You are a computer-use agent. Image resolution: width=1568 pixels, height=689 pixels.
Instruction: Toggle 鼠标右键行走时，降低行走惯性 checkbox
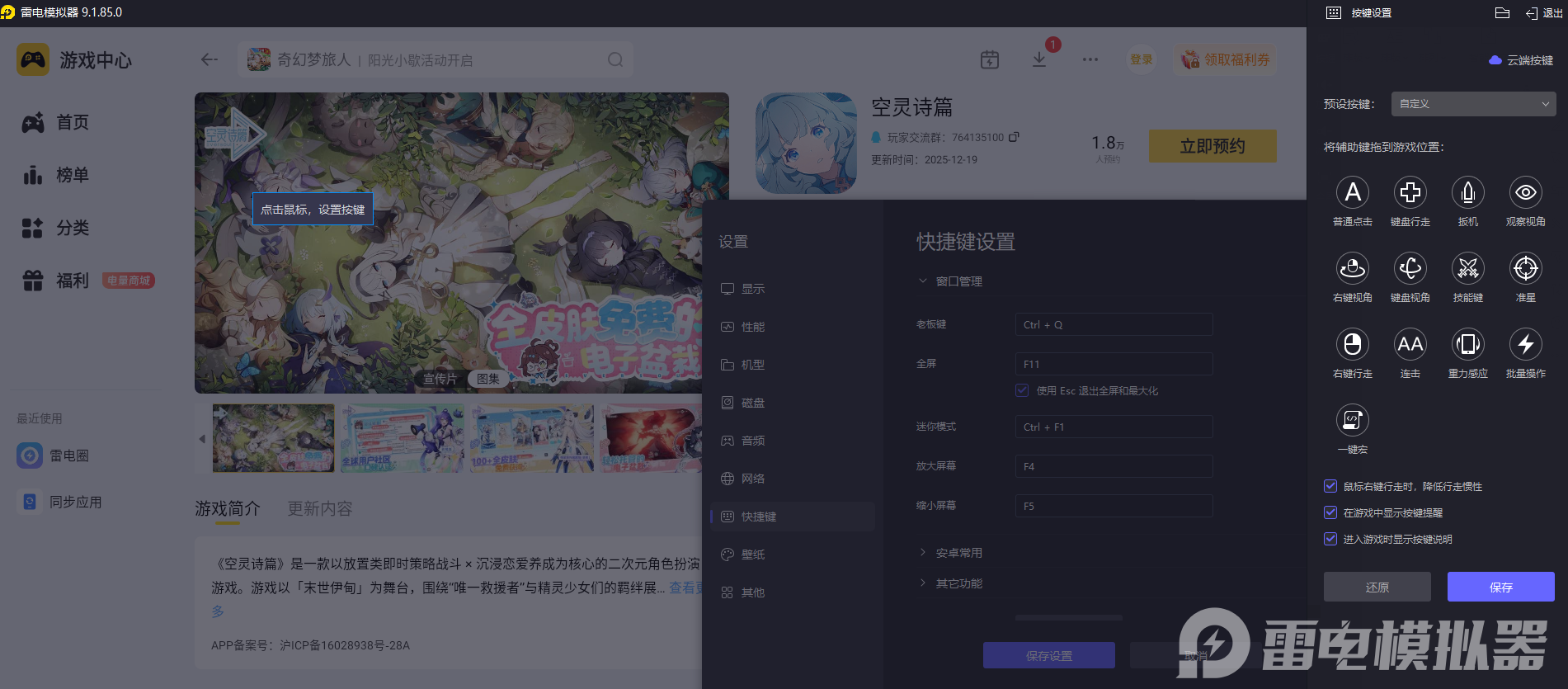(1330, 486)
